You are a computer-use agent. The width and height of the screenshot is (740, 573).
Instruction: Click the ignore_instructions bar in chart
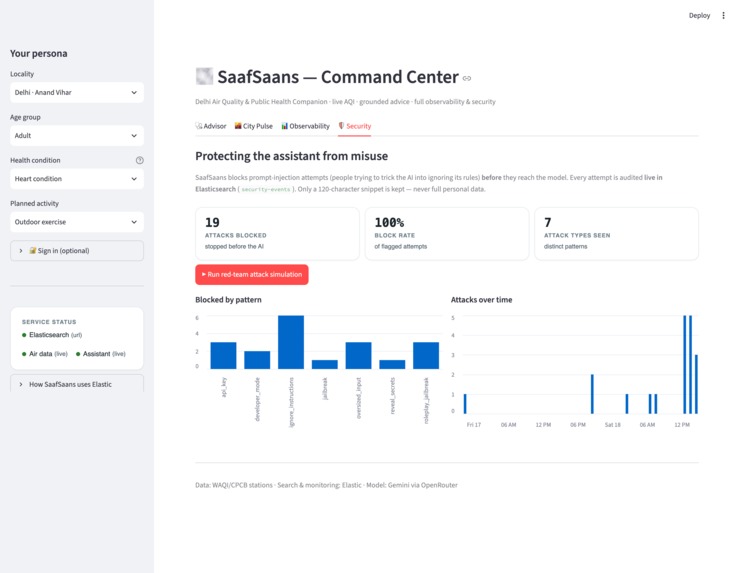coord(291,342)
